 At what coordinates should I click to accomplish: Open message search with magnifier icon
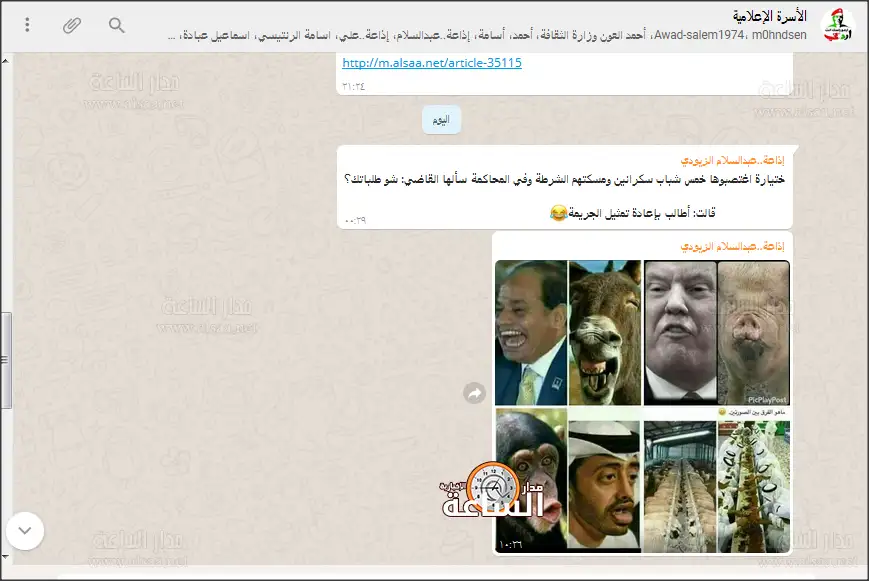[x=117, y=25]
